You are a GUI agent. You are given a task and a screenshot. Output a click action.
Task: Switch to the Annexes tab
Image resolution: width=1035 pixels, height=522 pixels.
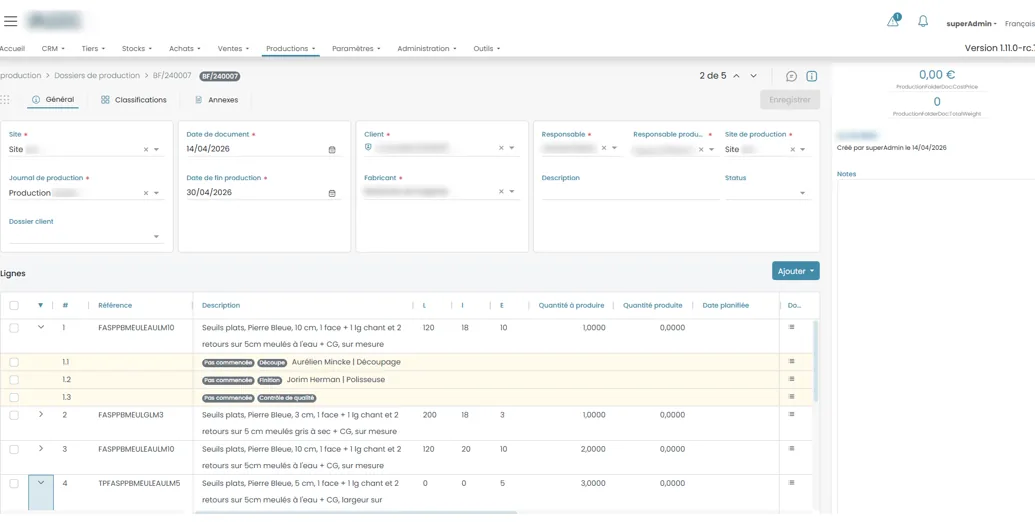click(217, 100)
